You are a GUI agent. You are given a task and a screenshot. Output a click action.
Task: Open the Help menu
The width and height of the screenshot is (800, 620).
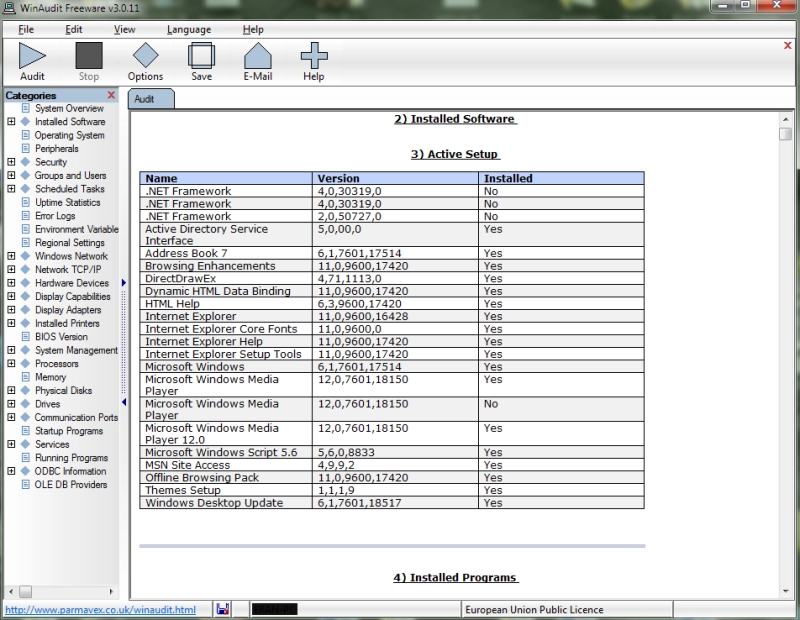coord(253,30)
